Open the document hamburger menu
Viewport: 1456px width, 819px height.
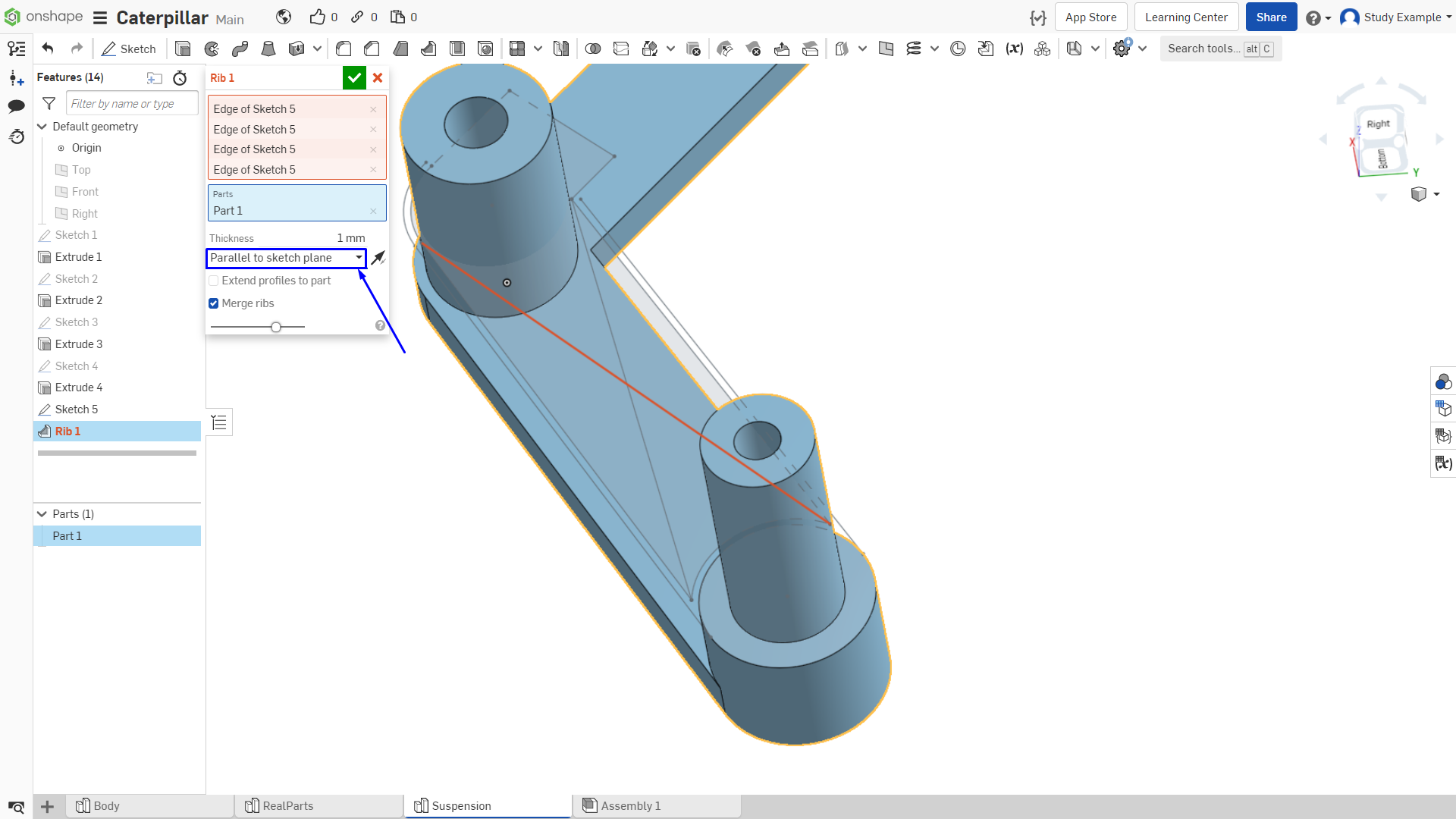tap(100, 17)
